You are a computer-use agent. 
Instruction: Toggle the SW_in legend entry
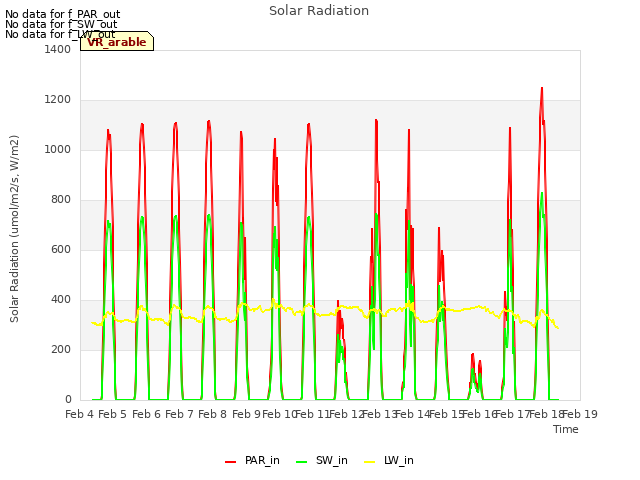click(322, 461)
